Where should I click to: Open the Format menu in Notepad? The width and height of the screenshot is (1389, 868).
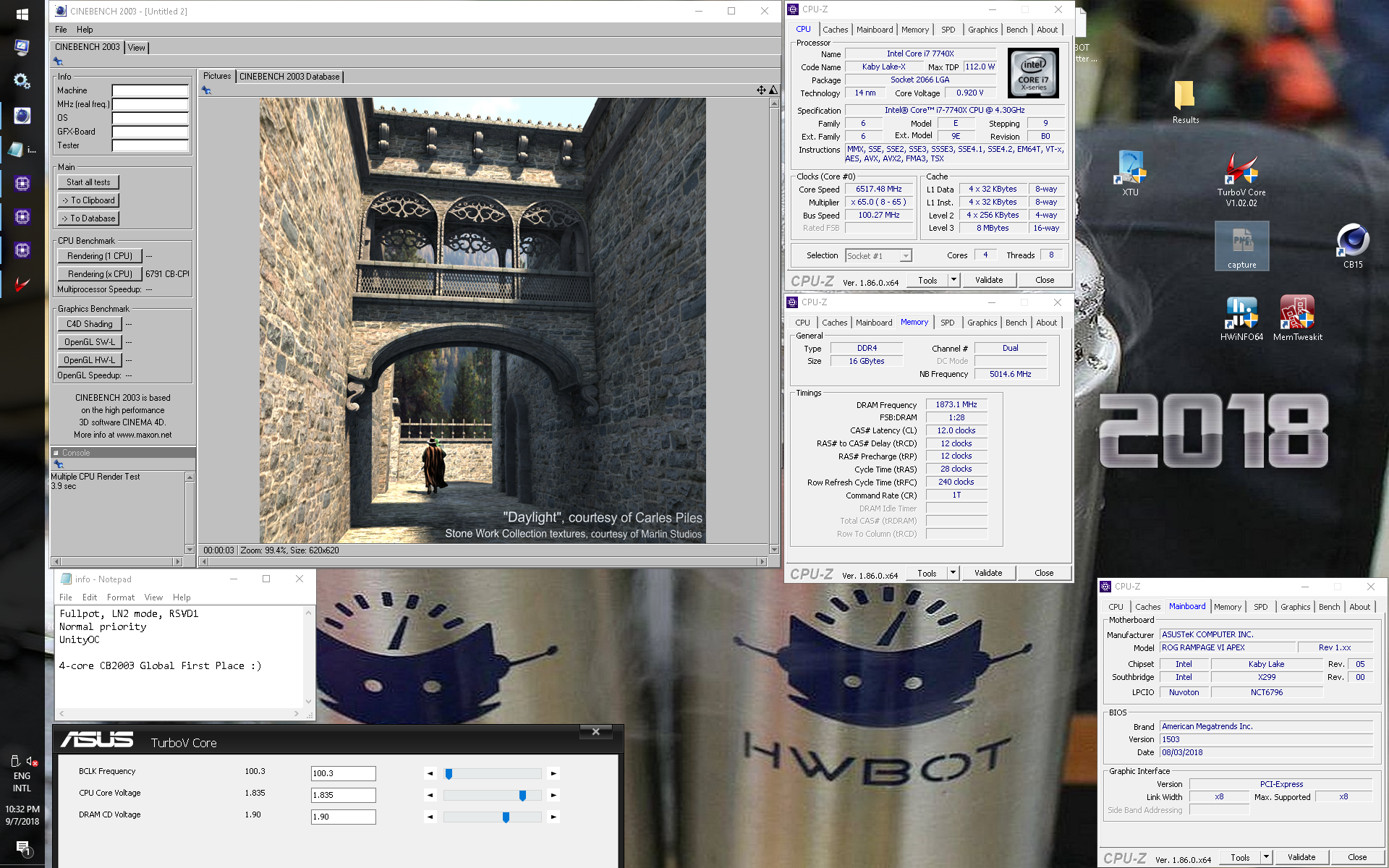(x=121, y=597)
